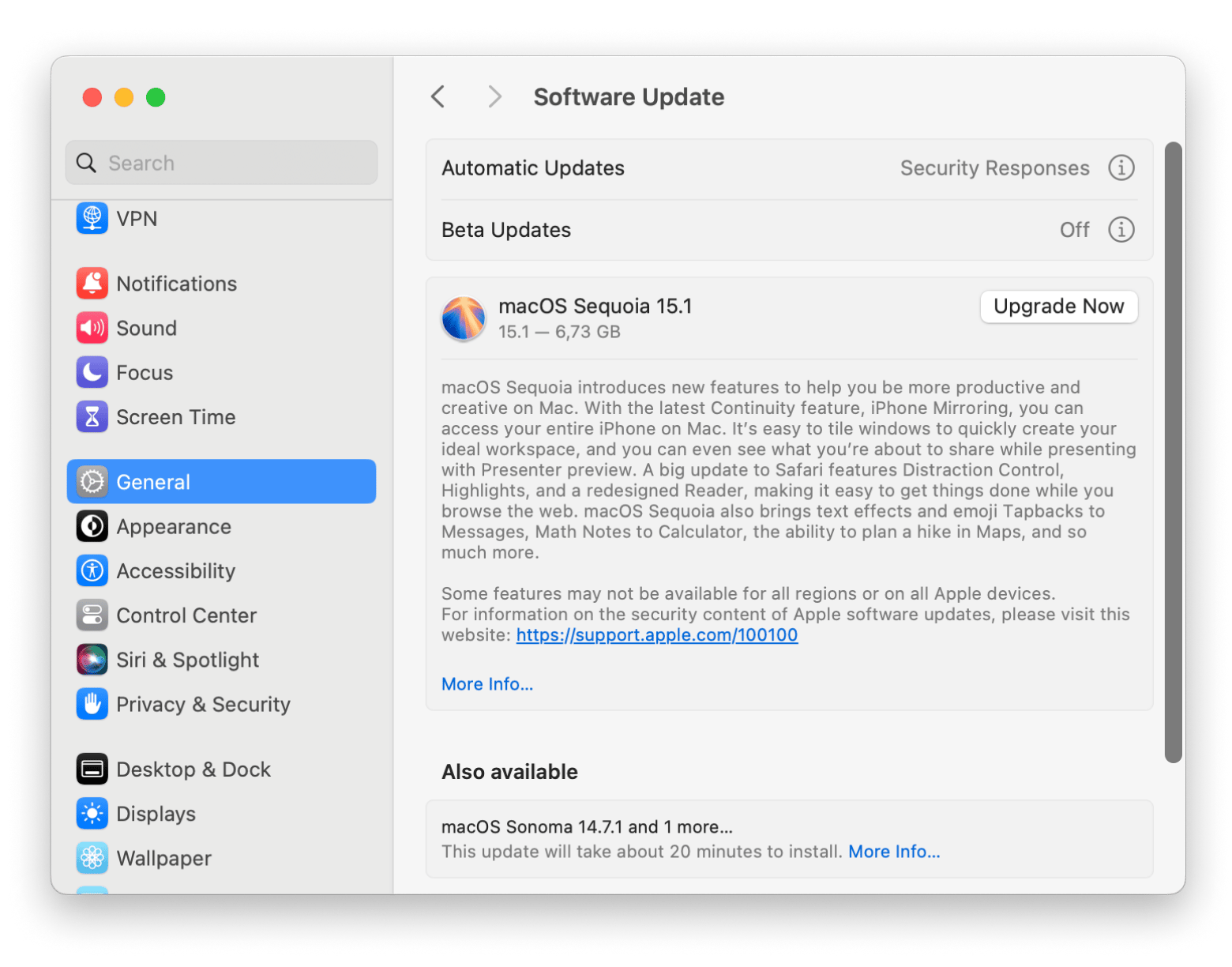
Task: Select the General sidebar item
Action: point(221,481)
